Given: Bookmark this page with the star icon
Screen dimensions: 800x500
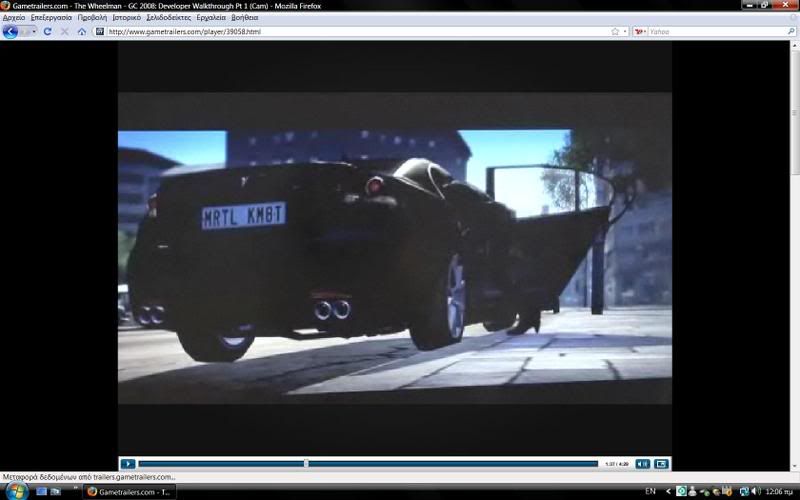Looking at the screenshot, I should [615, 32].
